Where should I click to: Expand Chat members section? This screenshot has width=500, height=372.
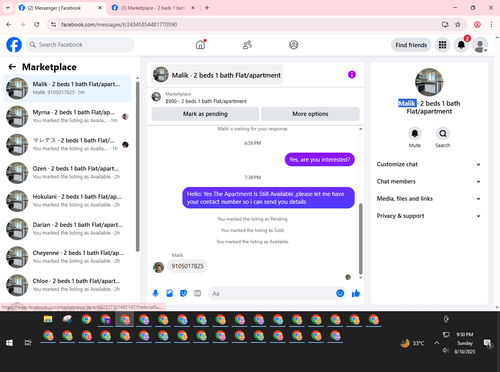[429, 182]
